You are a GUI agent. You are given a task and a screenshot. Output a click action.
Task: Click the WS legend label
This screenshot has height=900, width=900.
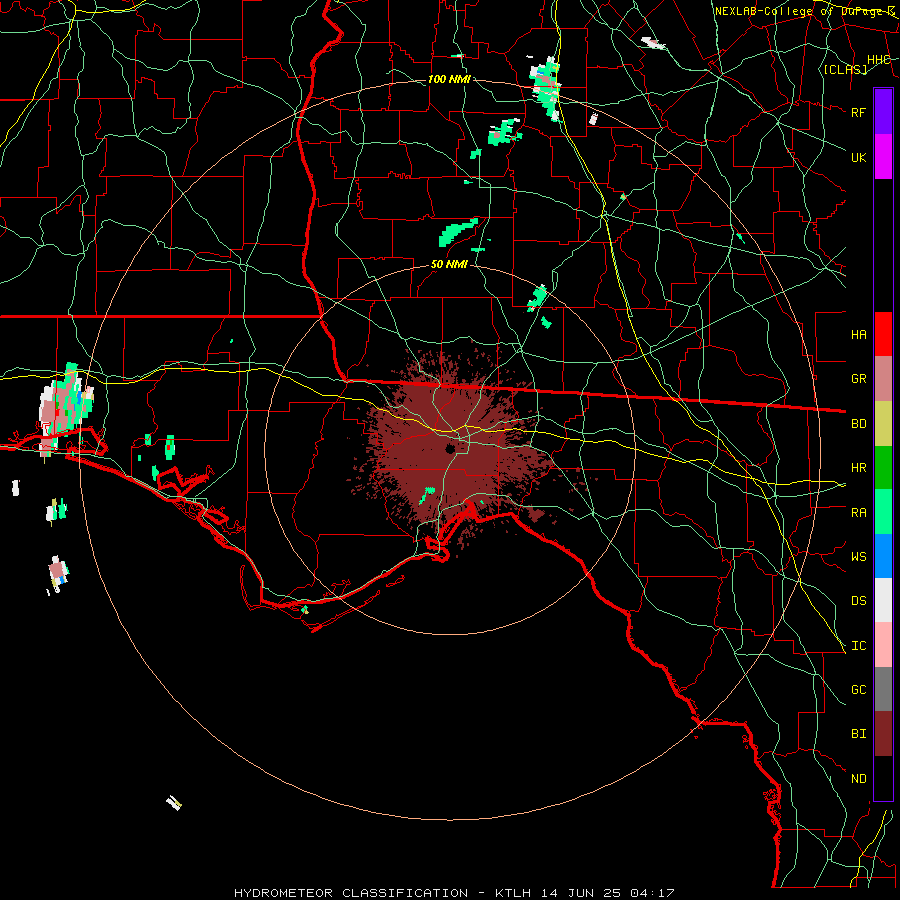point(859,557)
